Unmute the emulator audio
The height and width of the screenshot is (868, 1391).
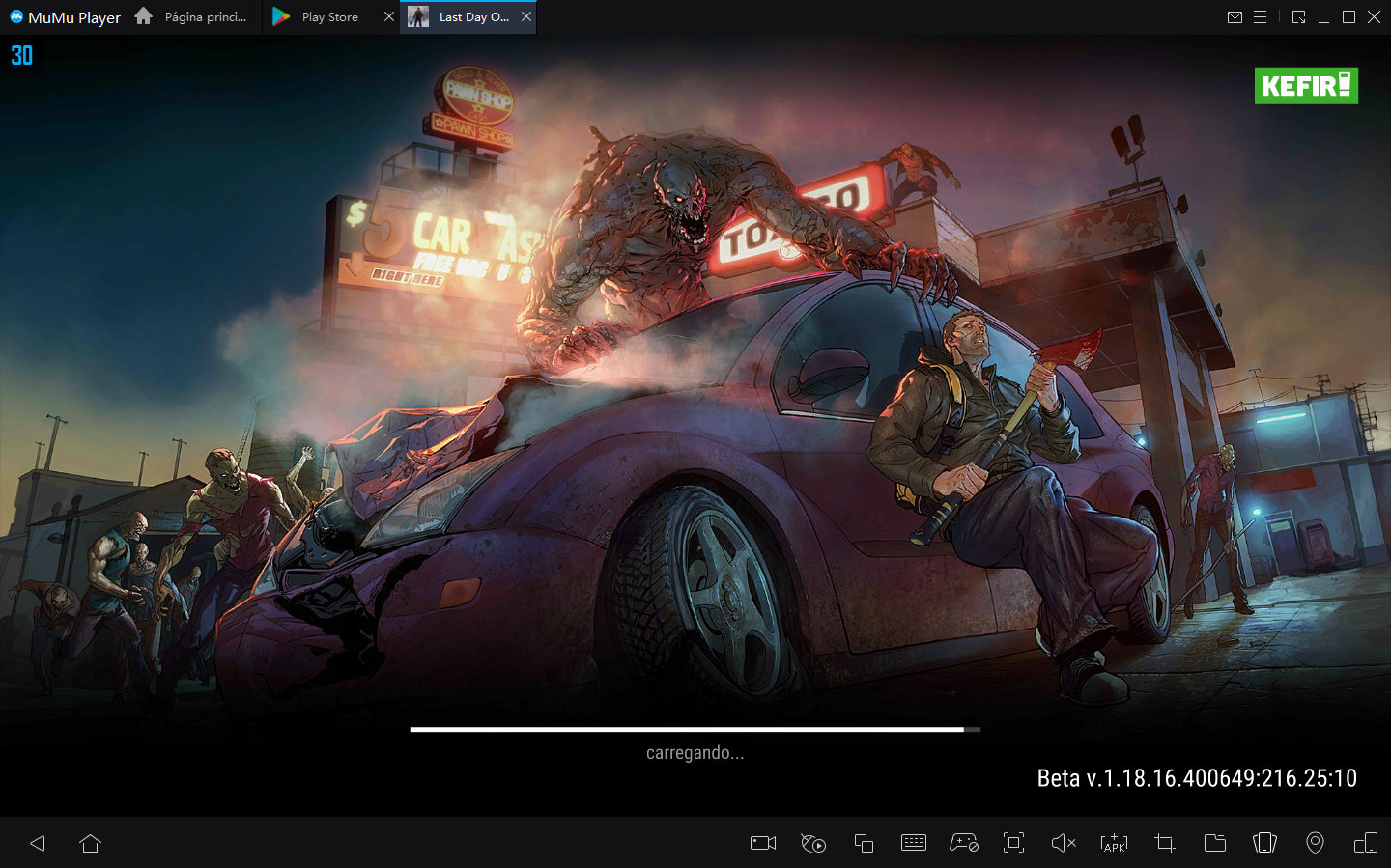[1064, 843]
